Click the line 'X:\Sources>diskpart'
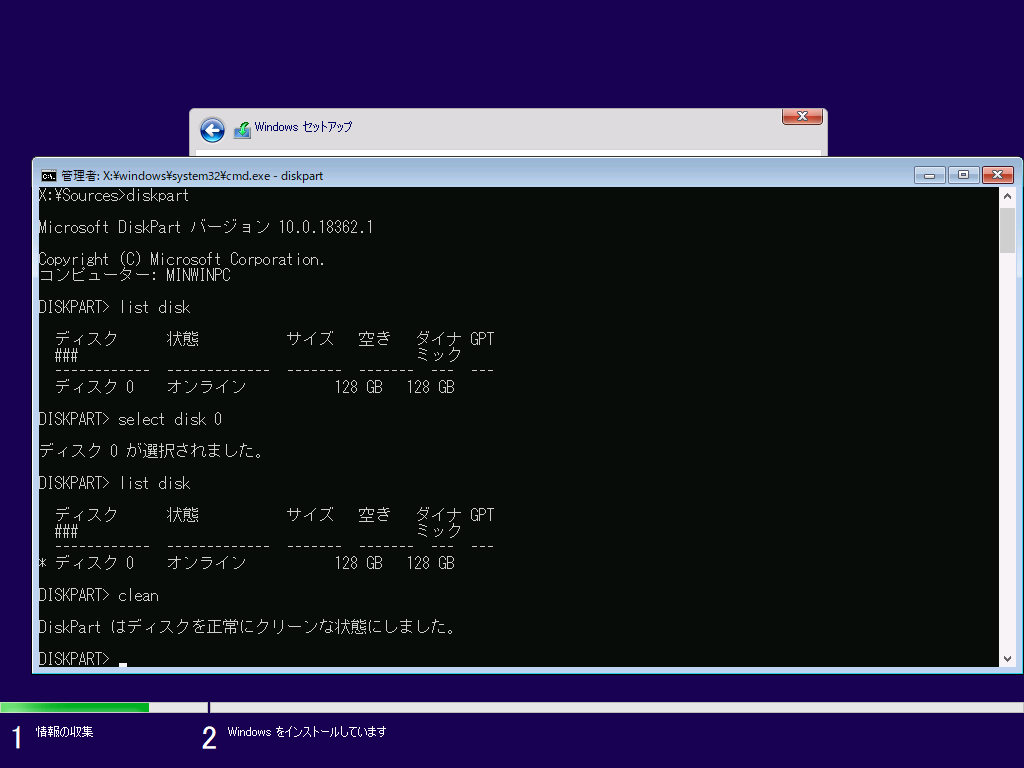The width and height of the screenshot is (1024, 768). coord(114,195)
